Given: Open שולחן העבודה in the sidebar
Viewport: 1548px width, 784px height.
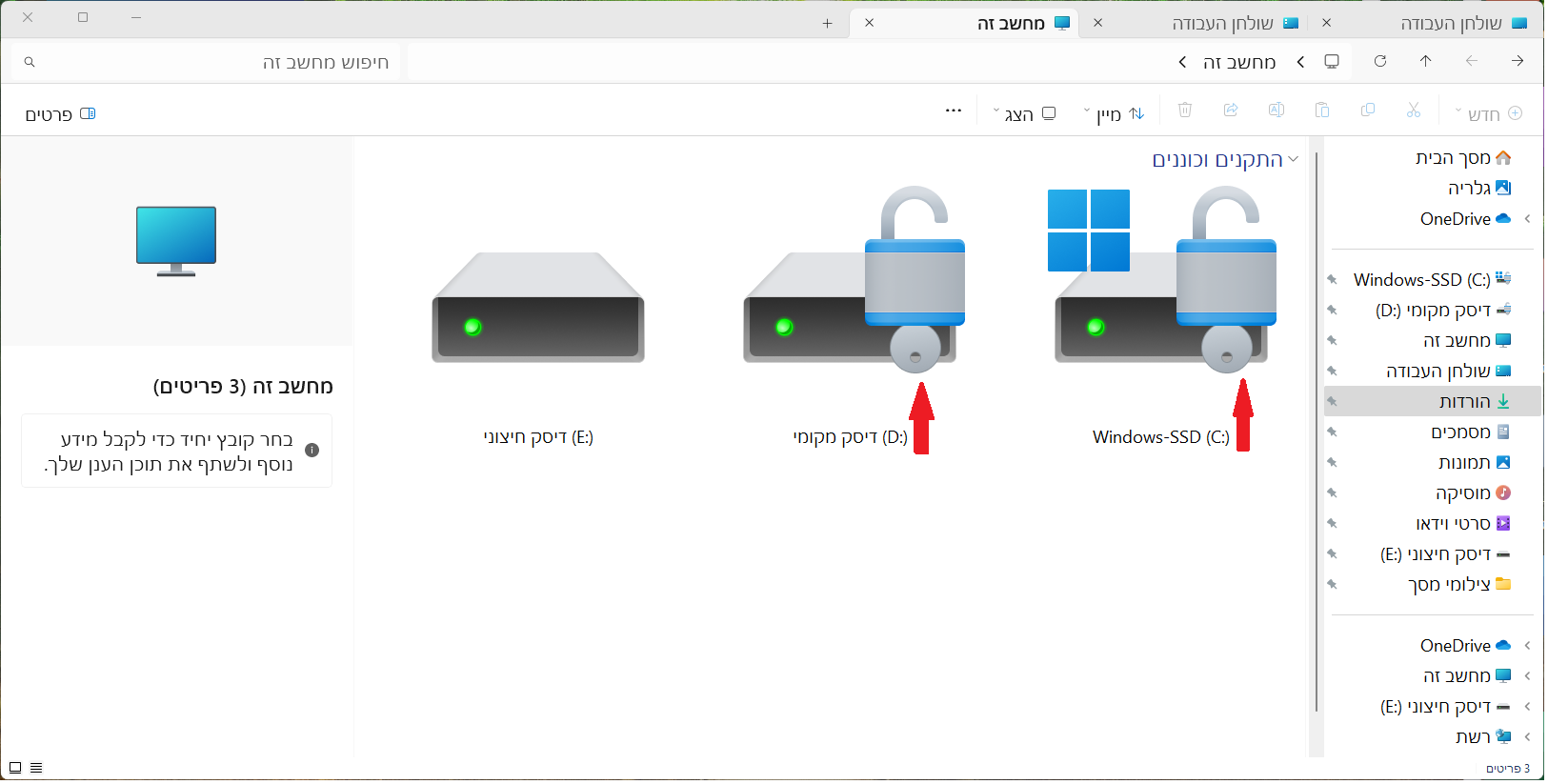Looking at the screenshot, I should [1448, 372].
